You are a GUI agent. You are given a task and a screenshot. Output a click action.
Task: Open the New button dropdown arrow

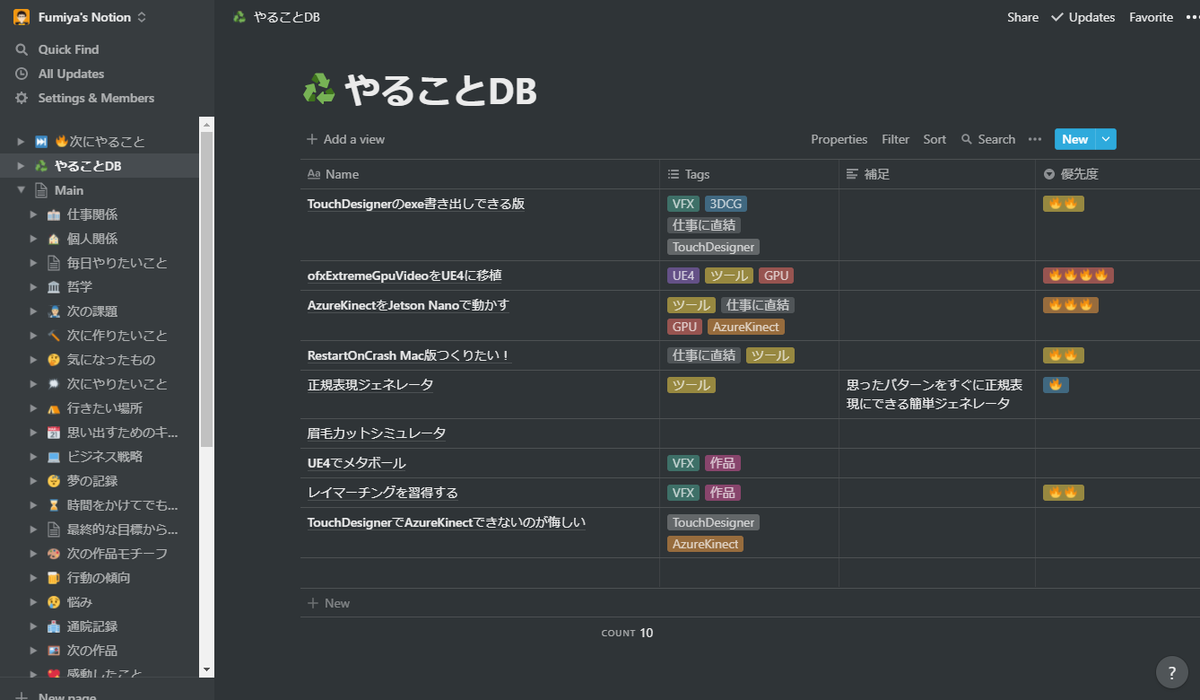click(x=1106, y=140)
